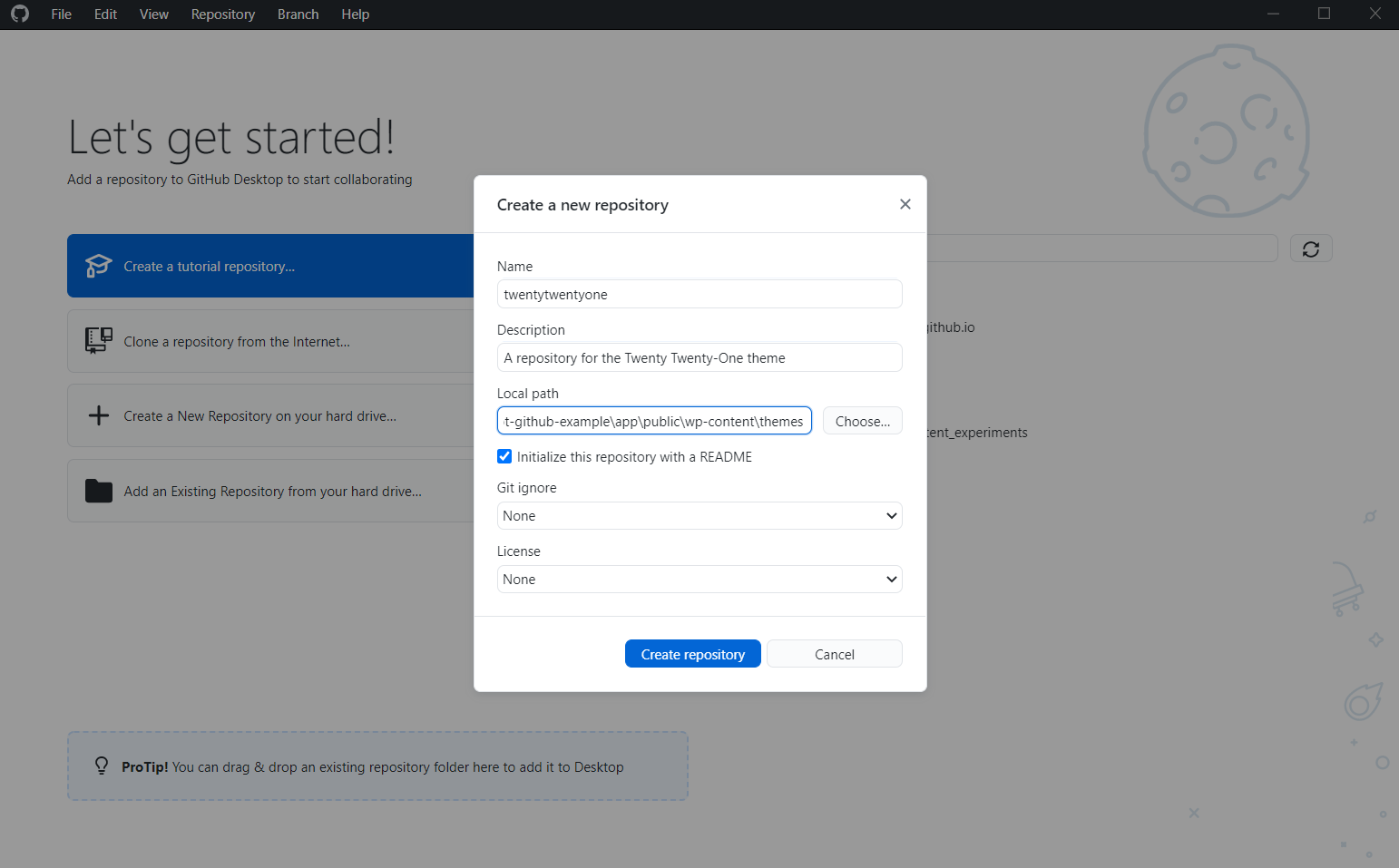Click the Name input field

tap(699, 294)
